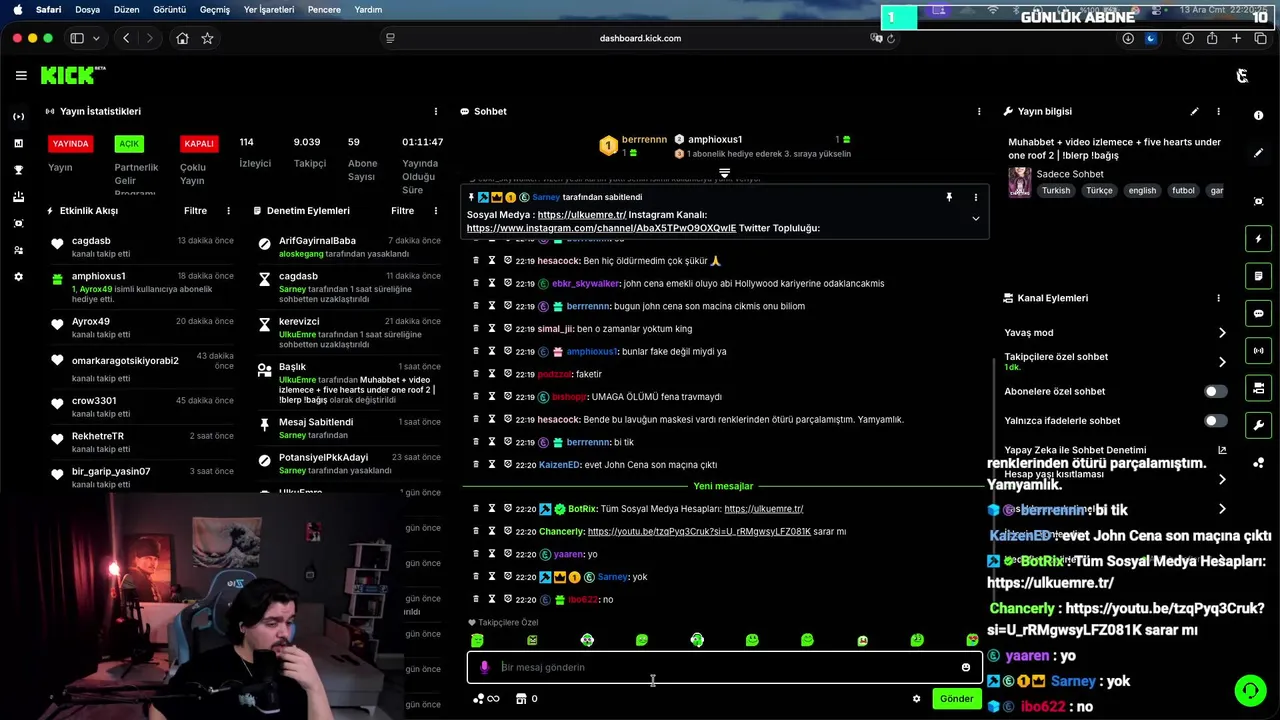
Task: Open the analytics chart icon in left sidebar
Action: click(x=18, y=143)
